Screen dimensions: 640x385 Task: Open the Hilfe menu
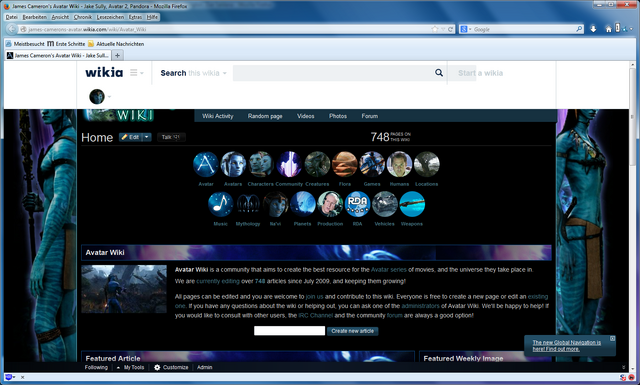pyautogui.click(x=152, y=17)
